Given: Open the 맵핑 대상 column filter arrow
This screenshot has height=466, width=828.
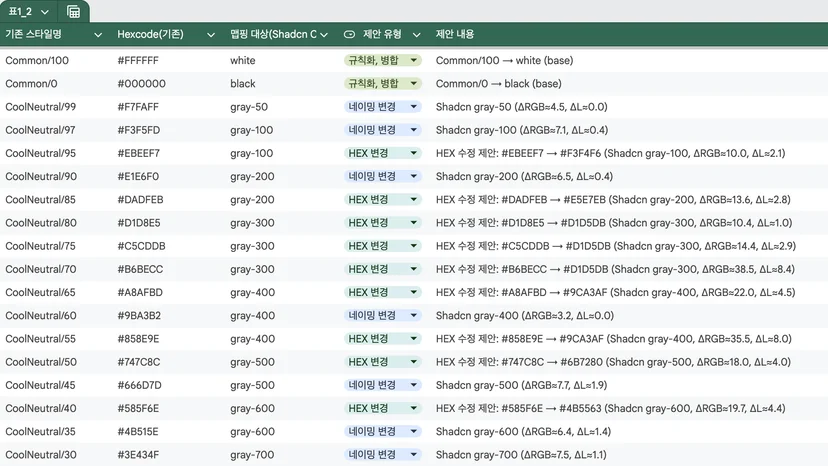Looking at the screenshot, I should (324, 35).
